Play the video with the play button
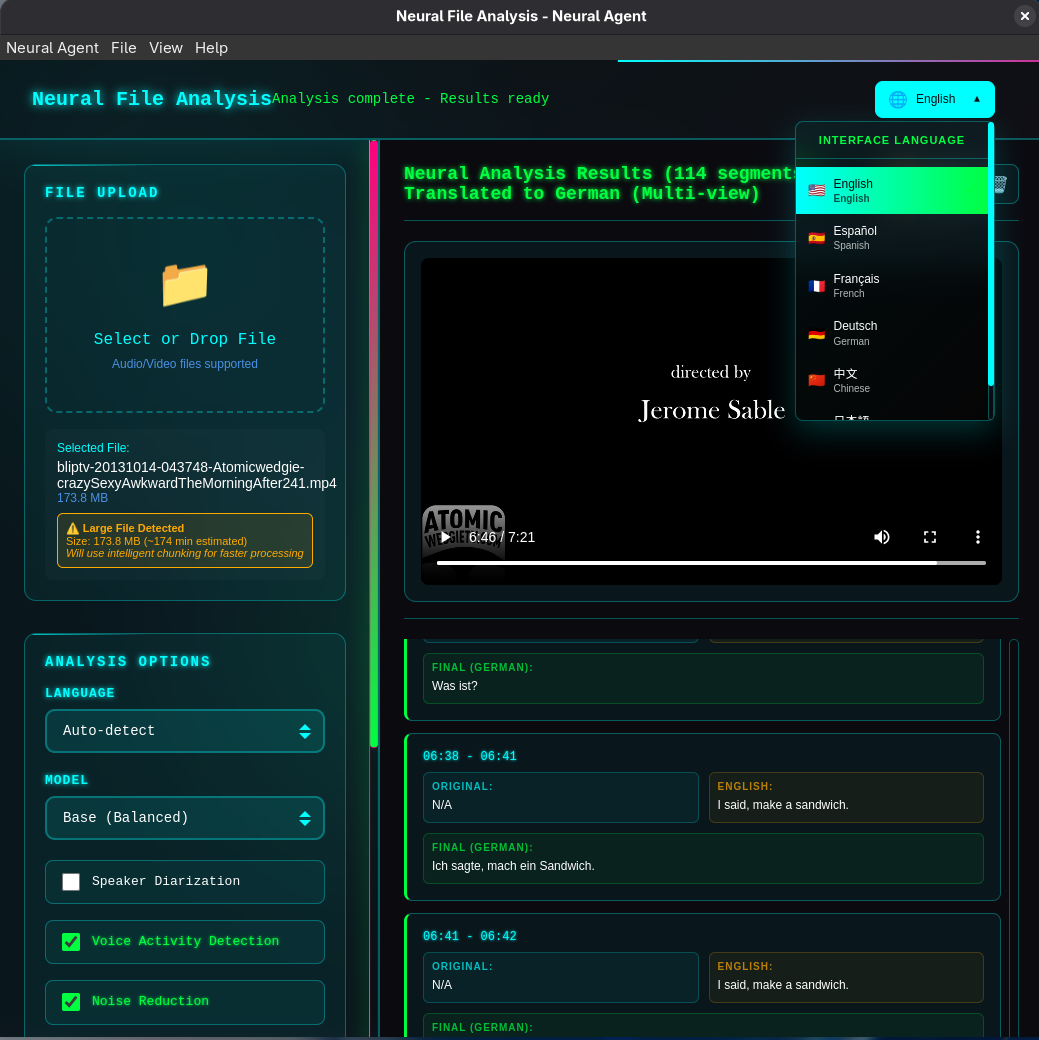The width and height of the screenshot is (1039, 1040). click(445, 537)
